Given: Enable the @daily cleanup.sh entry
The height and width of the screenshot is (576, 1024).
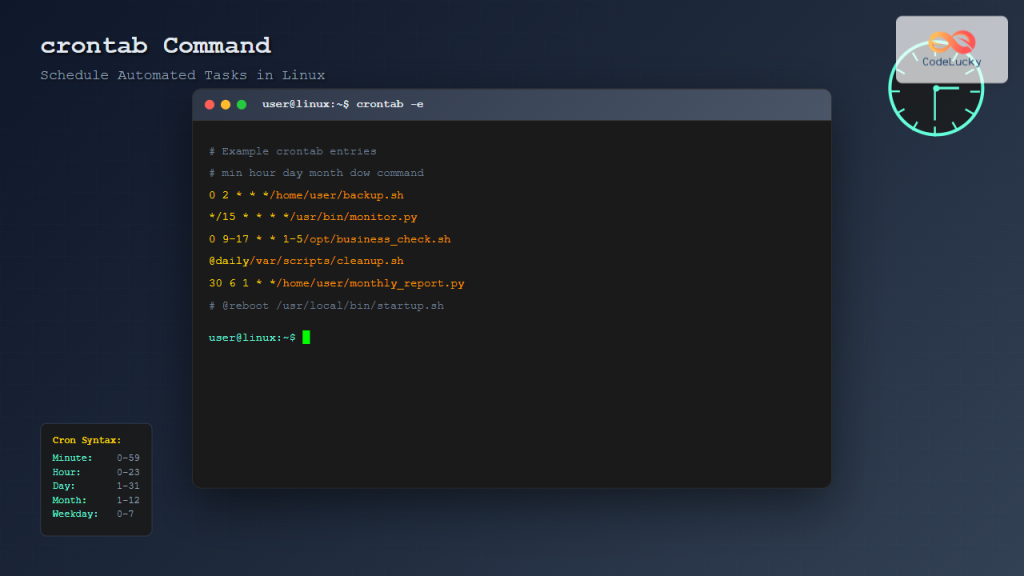Looking at the screenshot, I should click(306, 260).
